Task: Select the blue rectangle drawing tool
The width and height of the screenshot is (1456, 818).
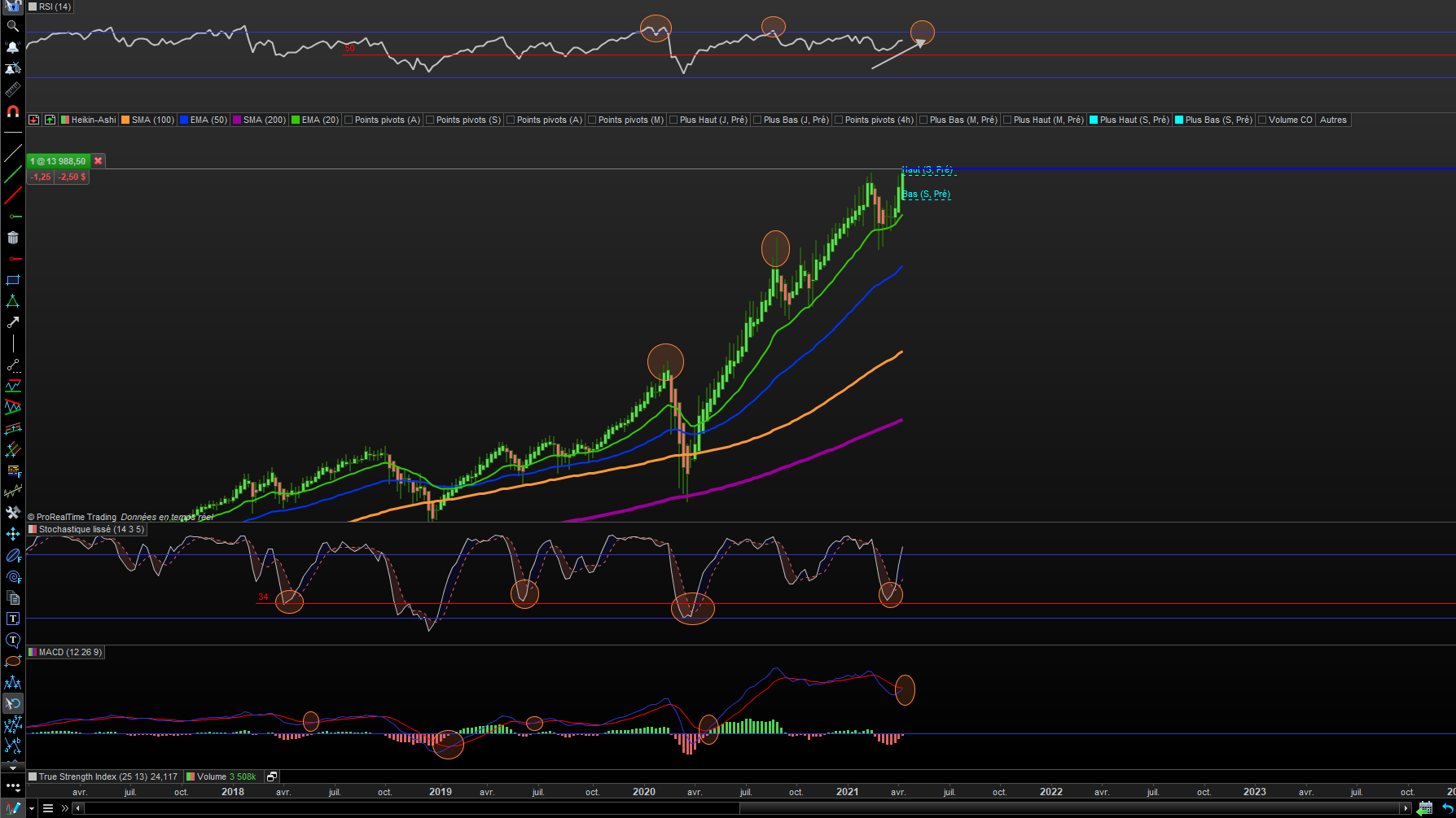Action: 12,280
